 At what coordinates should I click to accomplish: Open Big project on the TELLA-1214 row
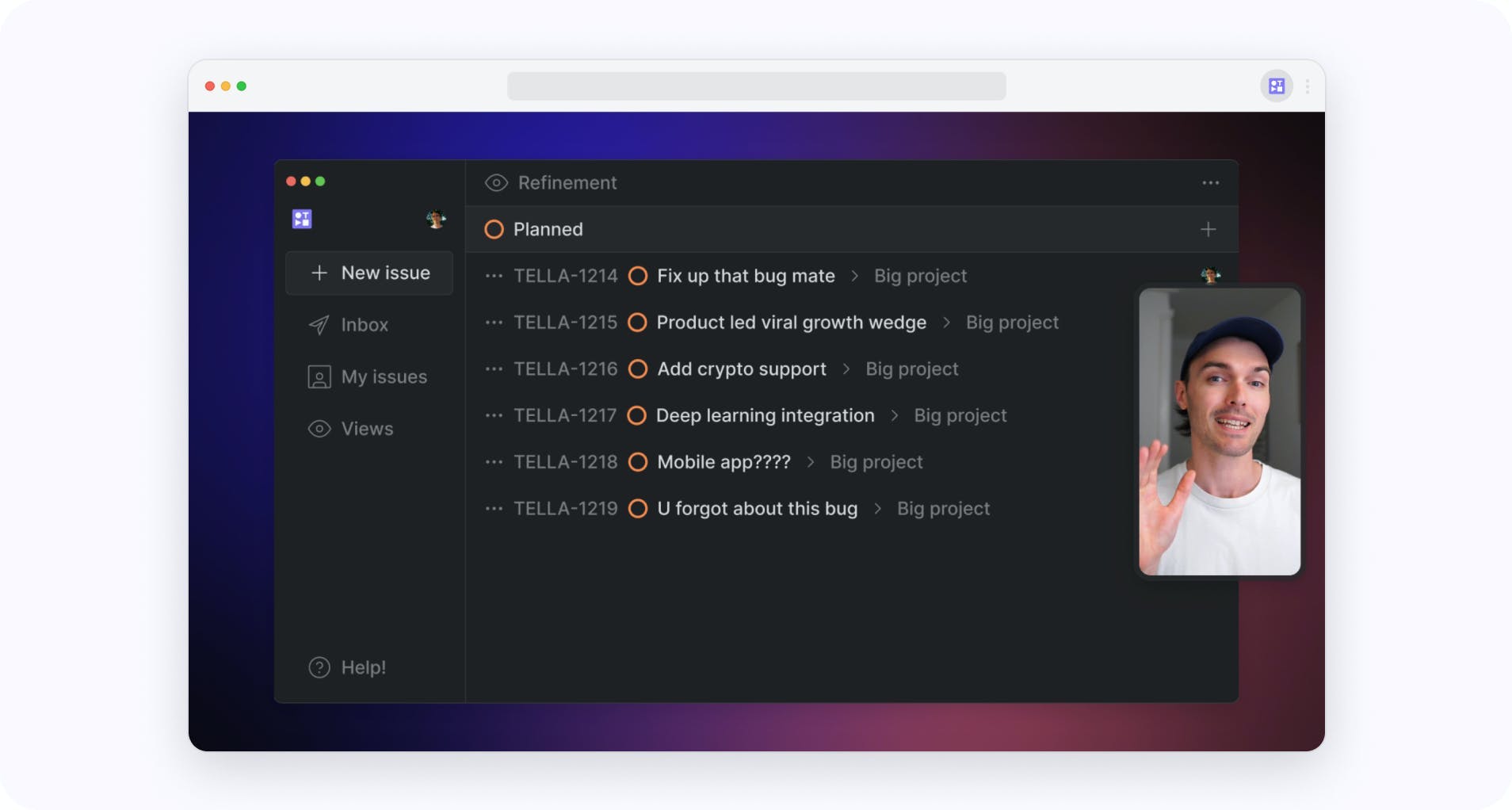coord(920,276)
